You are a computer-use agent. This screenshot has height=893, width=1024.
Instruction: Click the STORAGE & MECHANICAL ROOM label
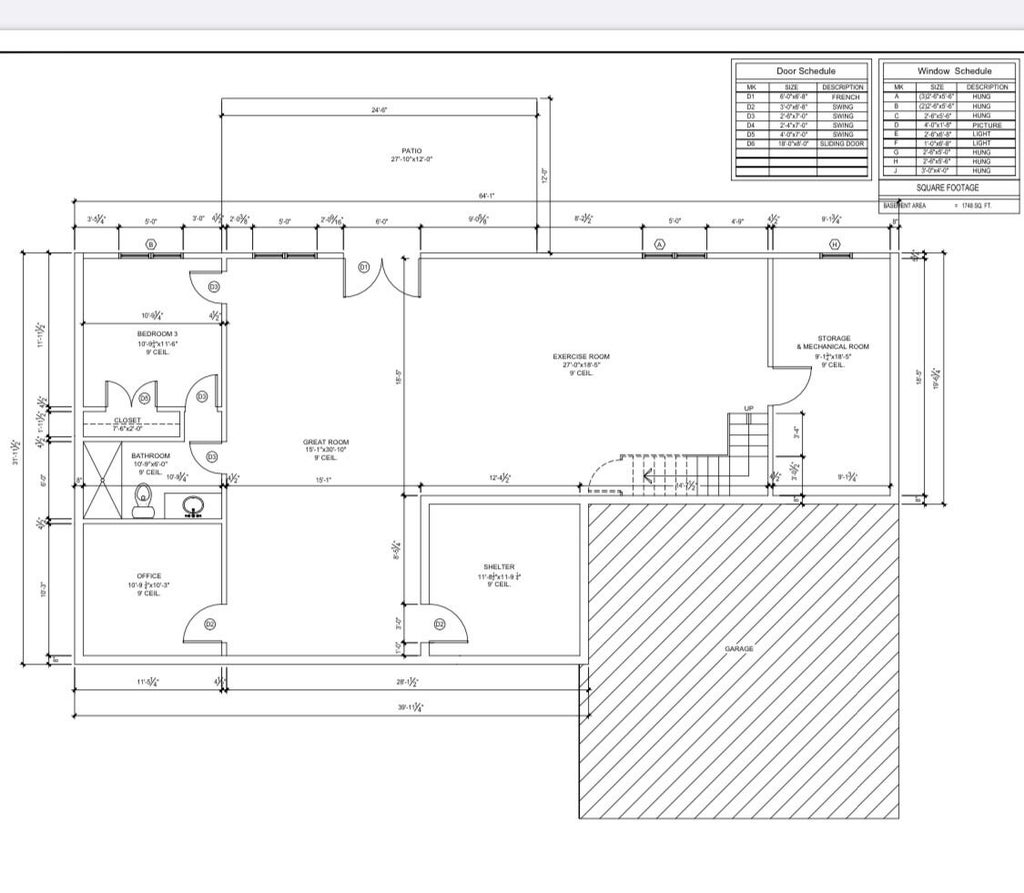833,342
